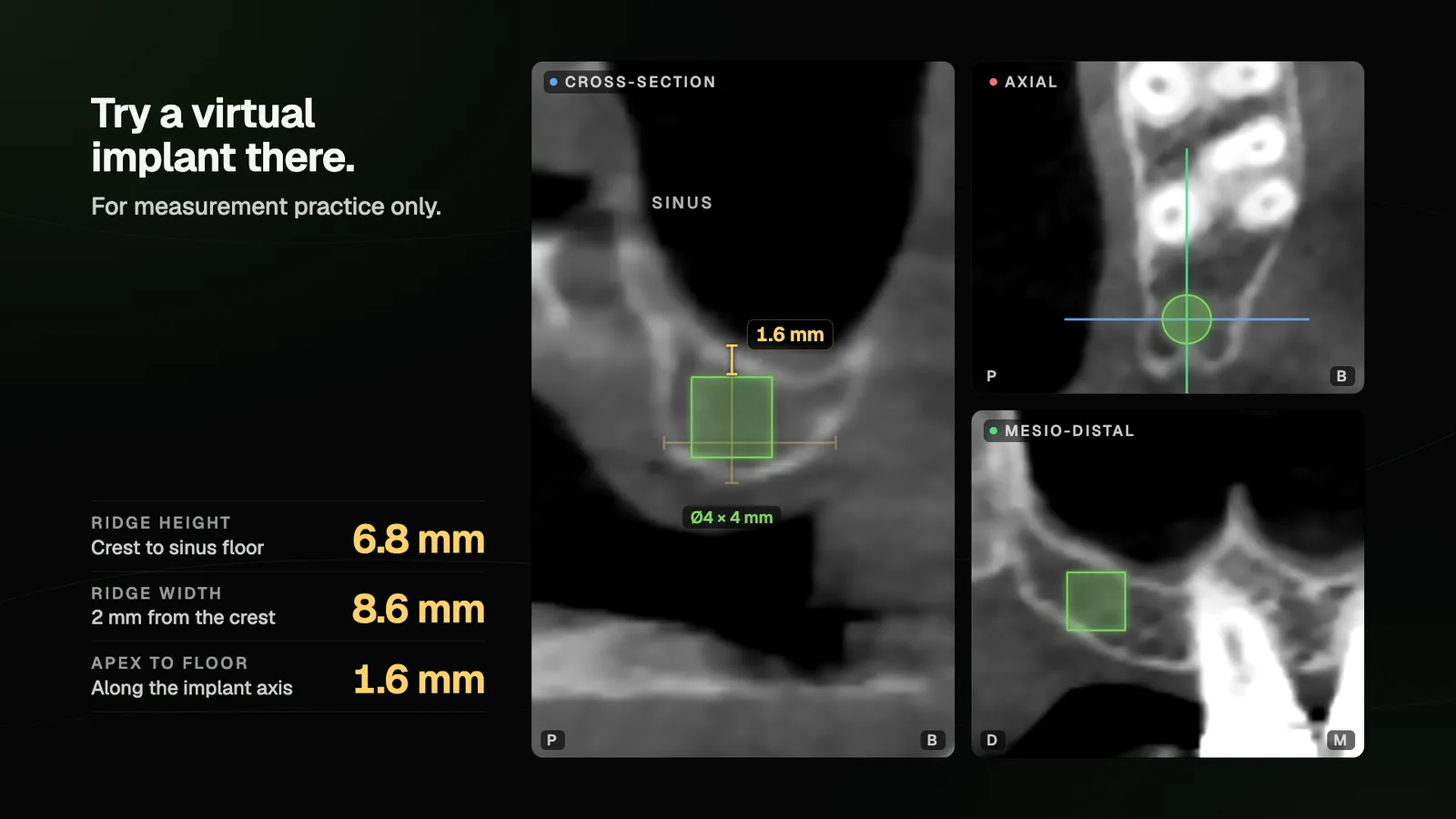The height and width of the screenshot is (819, 1456).
Task: Select the P orientation badge in Cross-Section view
Action: tap(551, 740)
